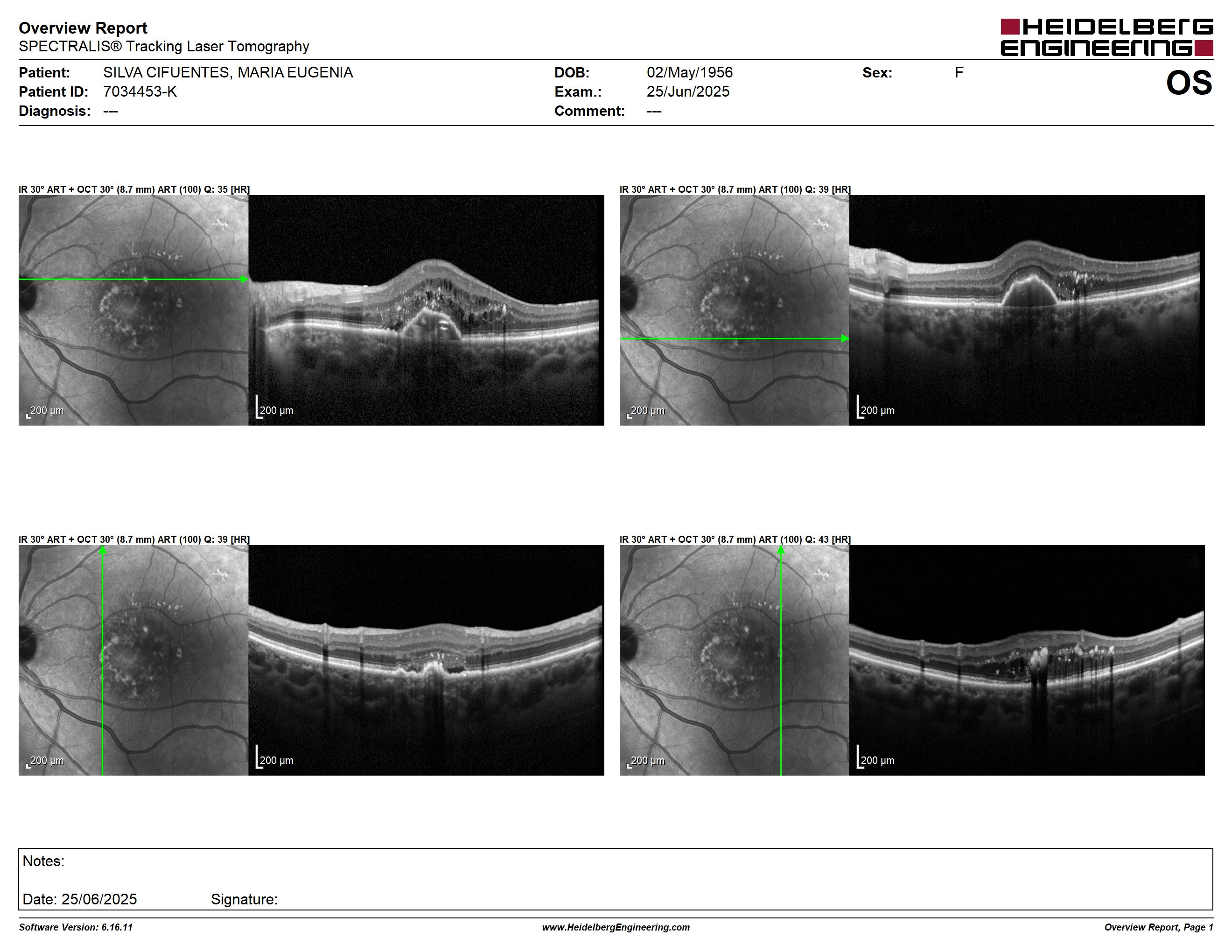
Task: Click the OS eye laterality label
Action: point(1189,83)
